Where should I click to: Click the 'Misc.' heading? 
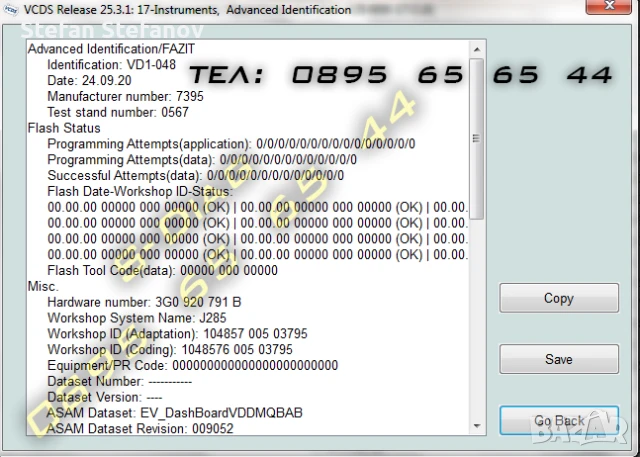click(43, 286)
